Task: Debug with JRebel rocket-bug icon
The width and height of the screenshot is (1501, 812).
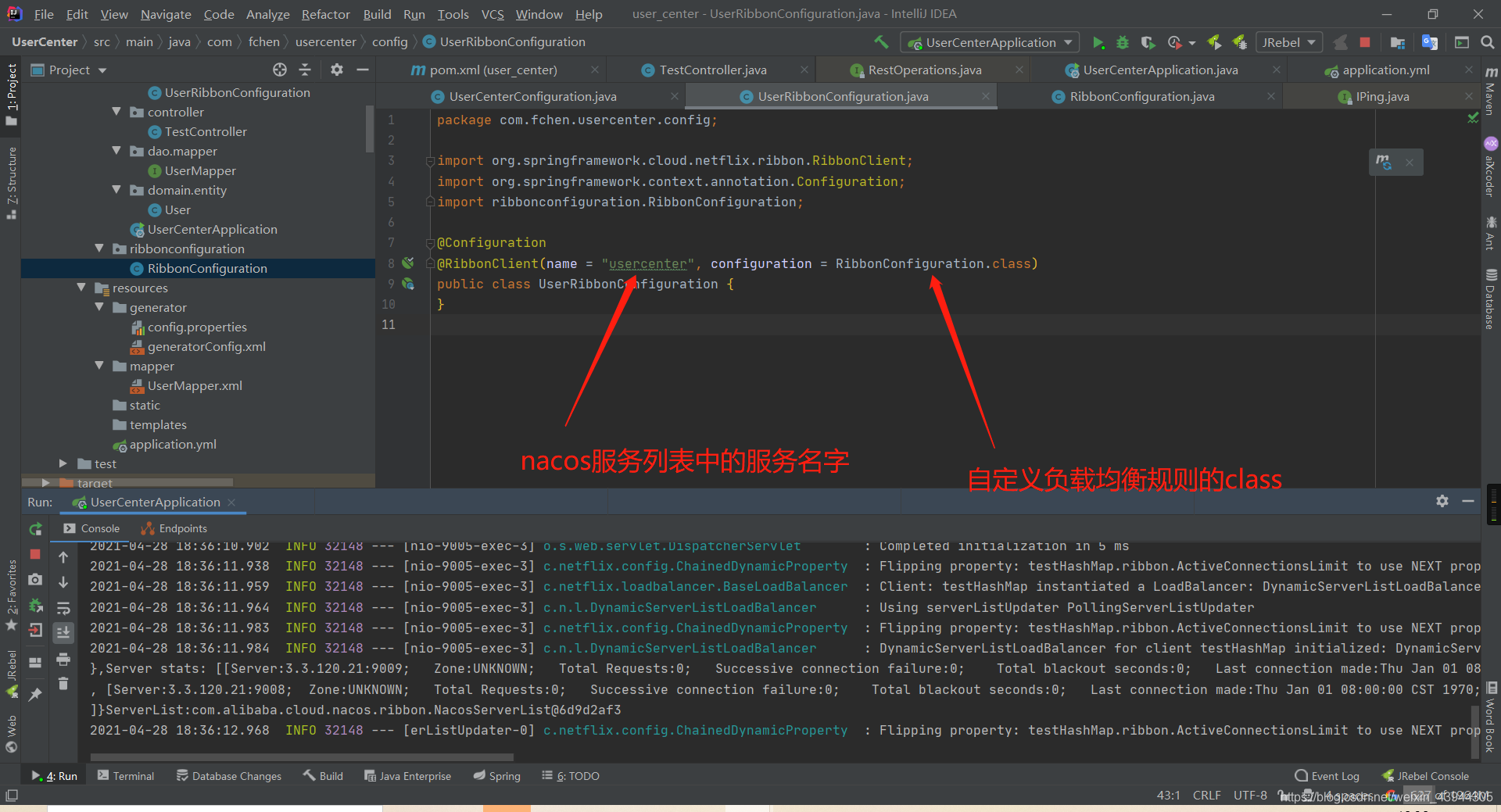Action: tap(1239, 42)
